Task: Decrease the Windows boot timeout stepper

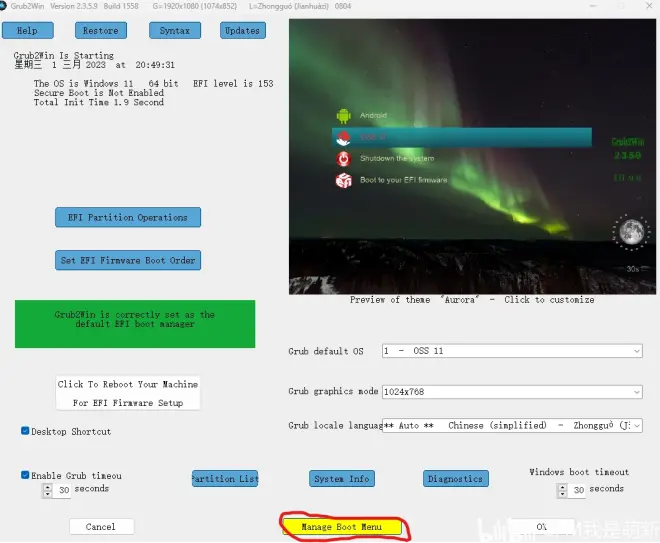Action: tap(562, 493)
